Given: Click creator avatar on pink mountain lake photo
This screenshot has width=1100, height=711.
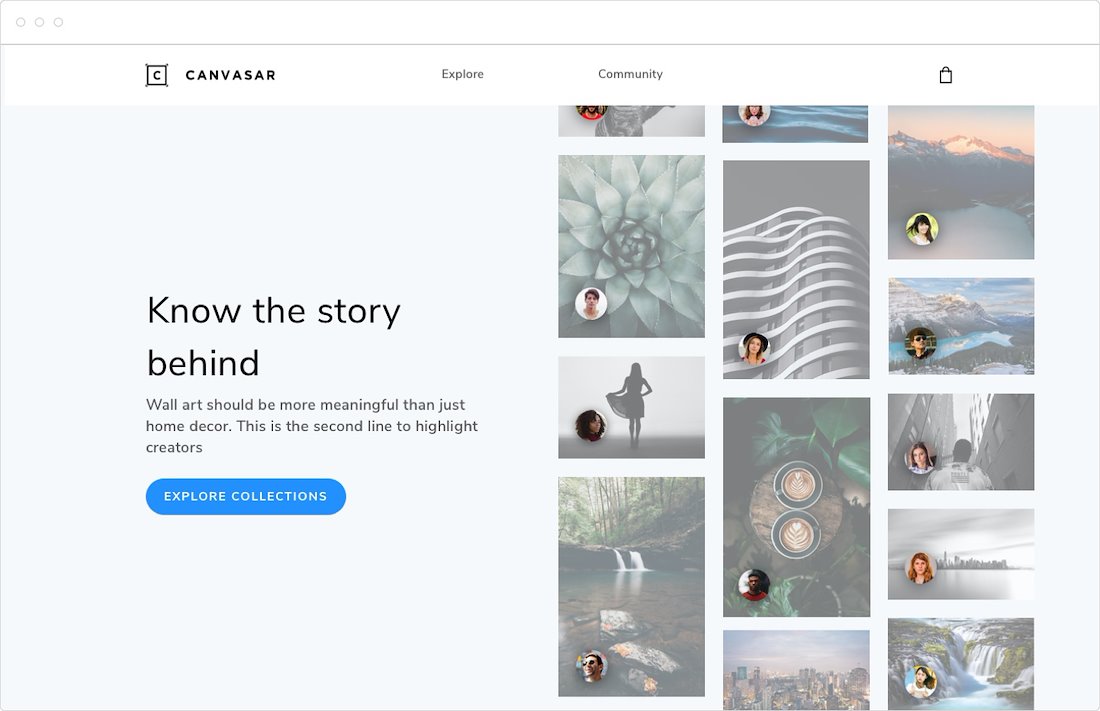Looking at the screenshot, I should 921,229.
